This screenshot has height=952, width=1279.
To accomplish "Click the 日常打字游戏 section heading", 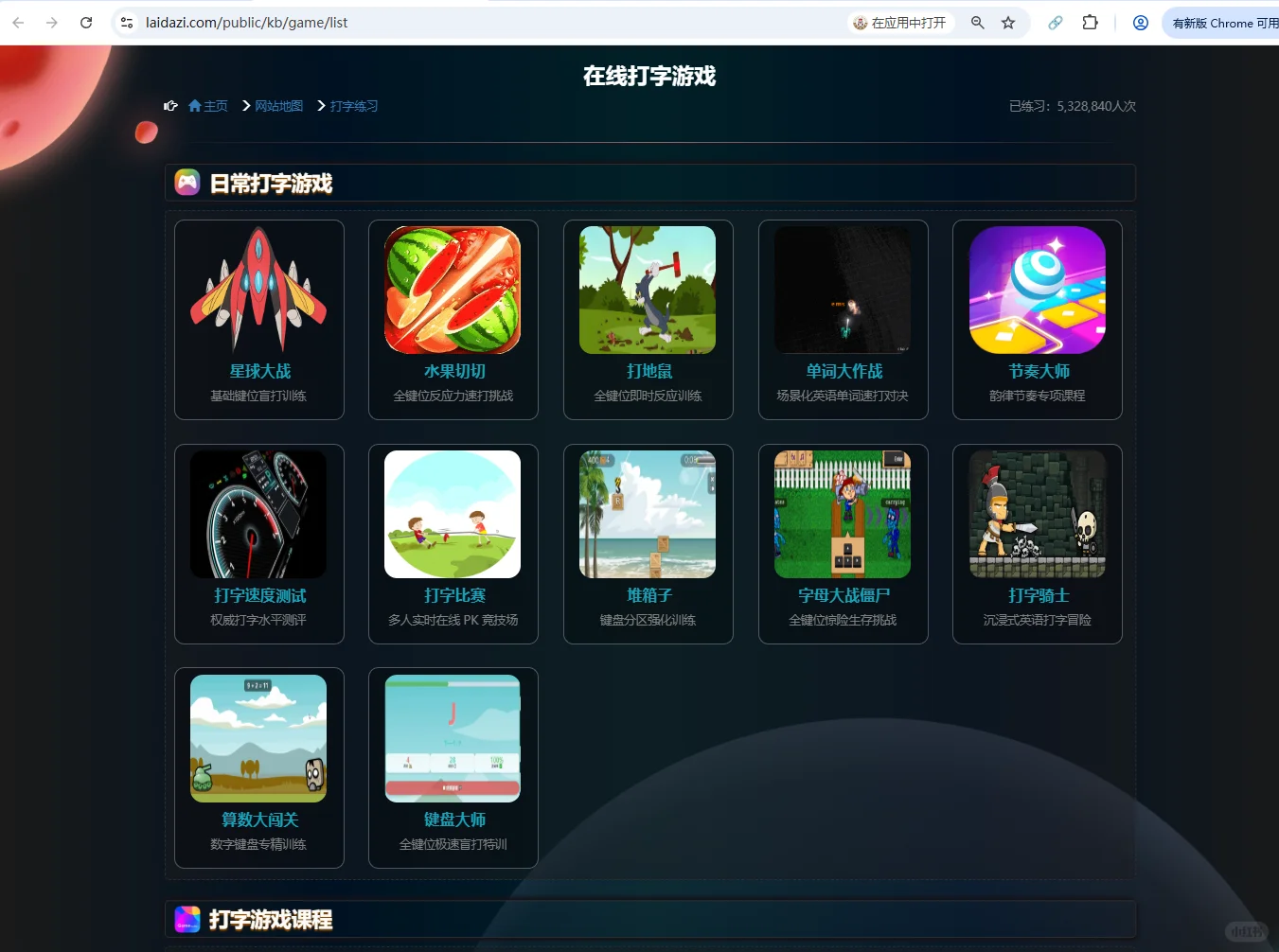I will tap(271, 183).
